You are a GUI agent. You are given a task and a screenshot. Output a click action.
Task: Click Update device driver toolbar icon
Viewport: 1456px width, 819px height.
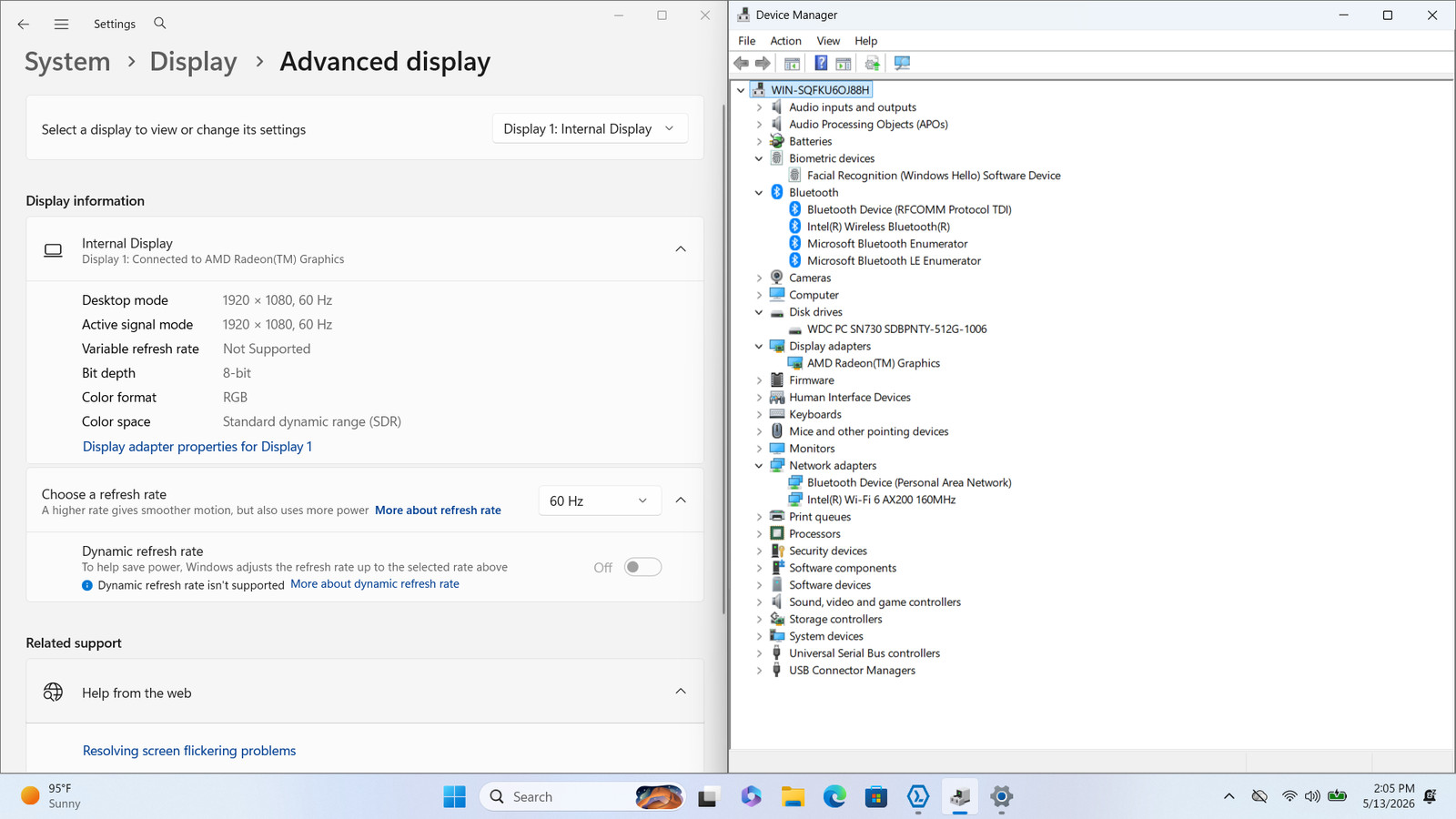click(873, 63)
